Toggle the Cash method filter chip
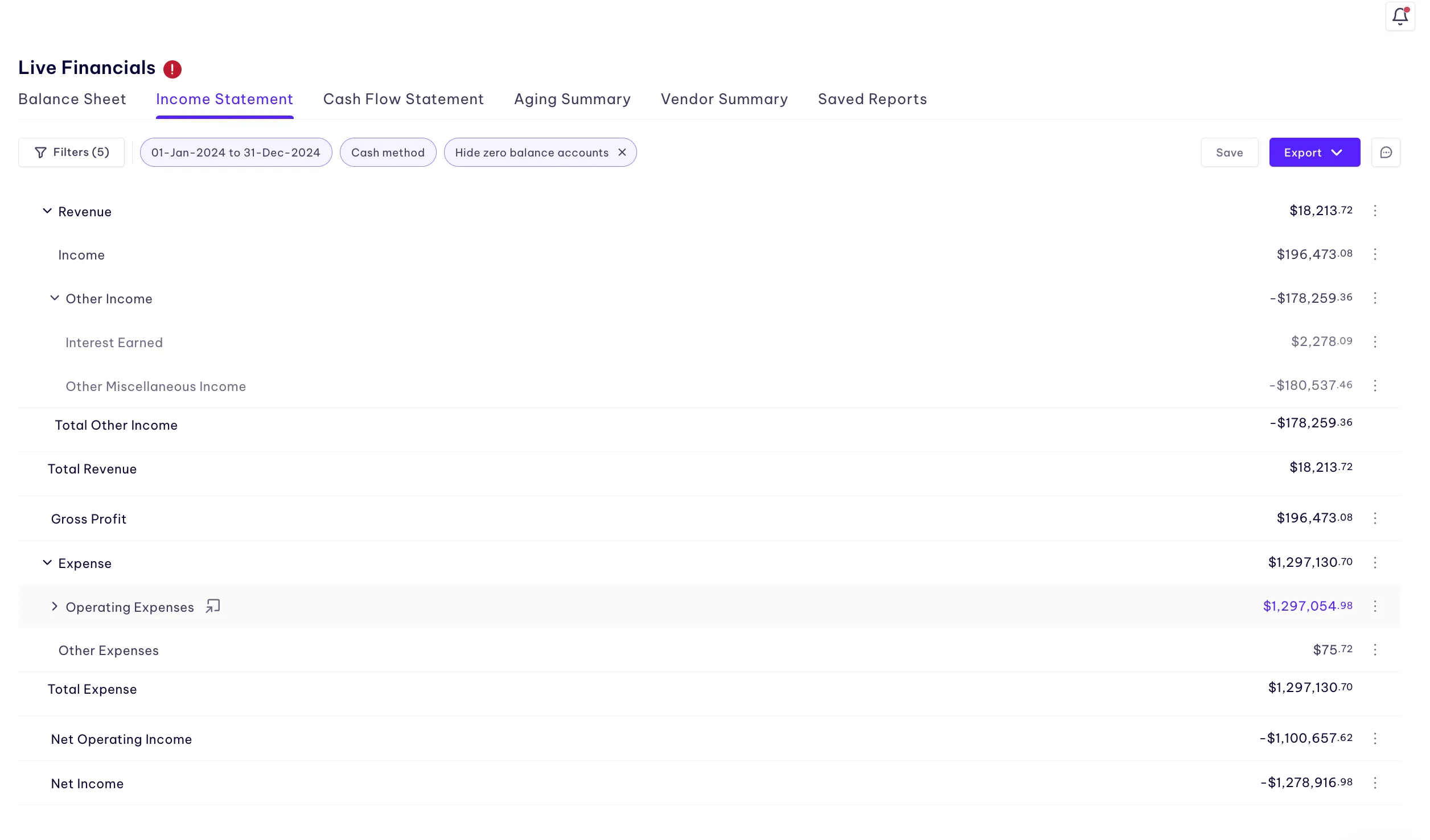 (388, 153)
